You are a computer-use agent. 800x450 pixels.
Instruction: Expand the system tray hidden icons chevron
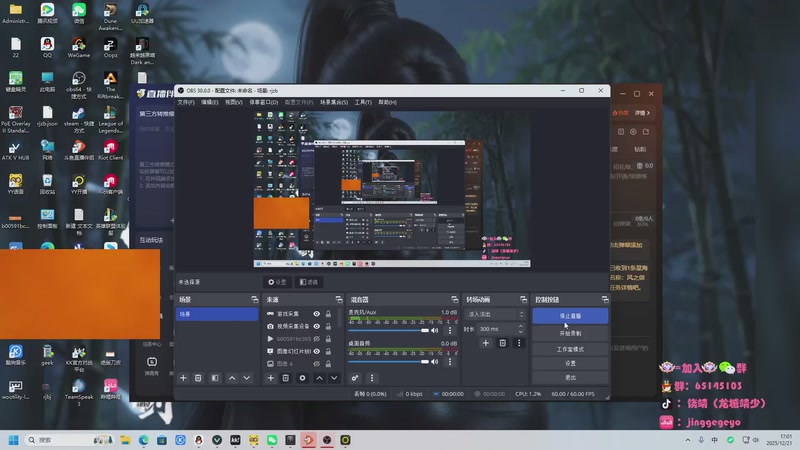[688, 440]
